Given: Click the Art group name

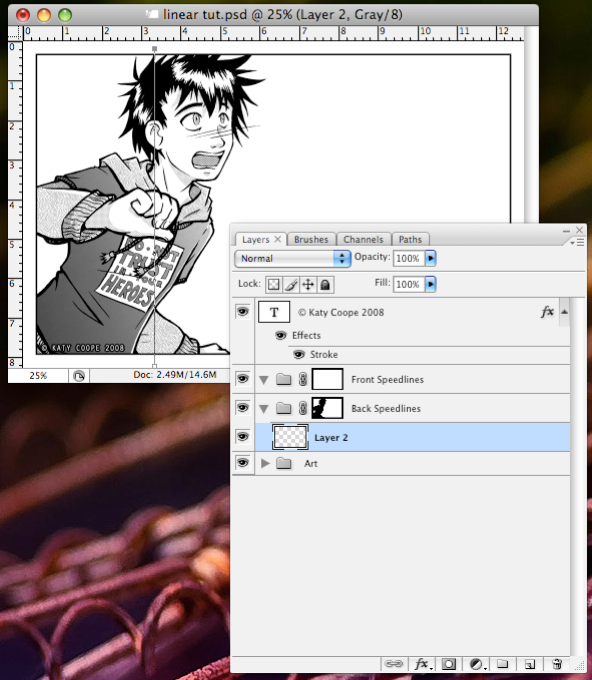Looking at the screenshot, I should [x=311, y=464].
